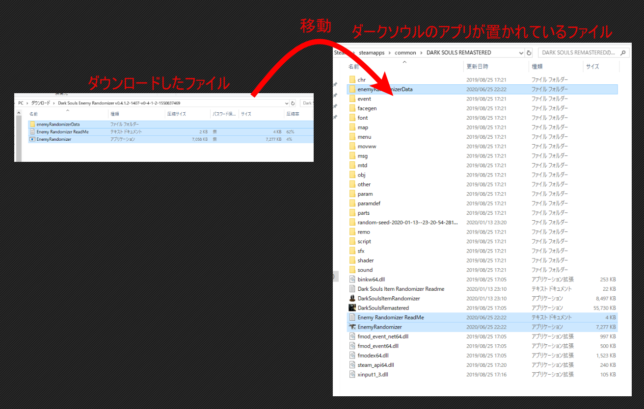Screen dimensions: 644x409
Task: Click the obj folder icon
Action: pyautogui.click(x=352, y=175)
